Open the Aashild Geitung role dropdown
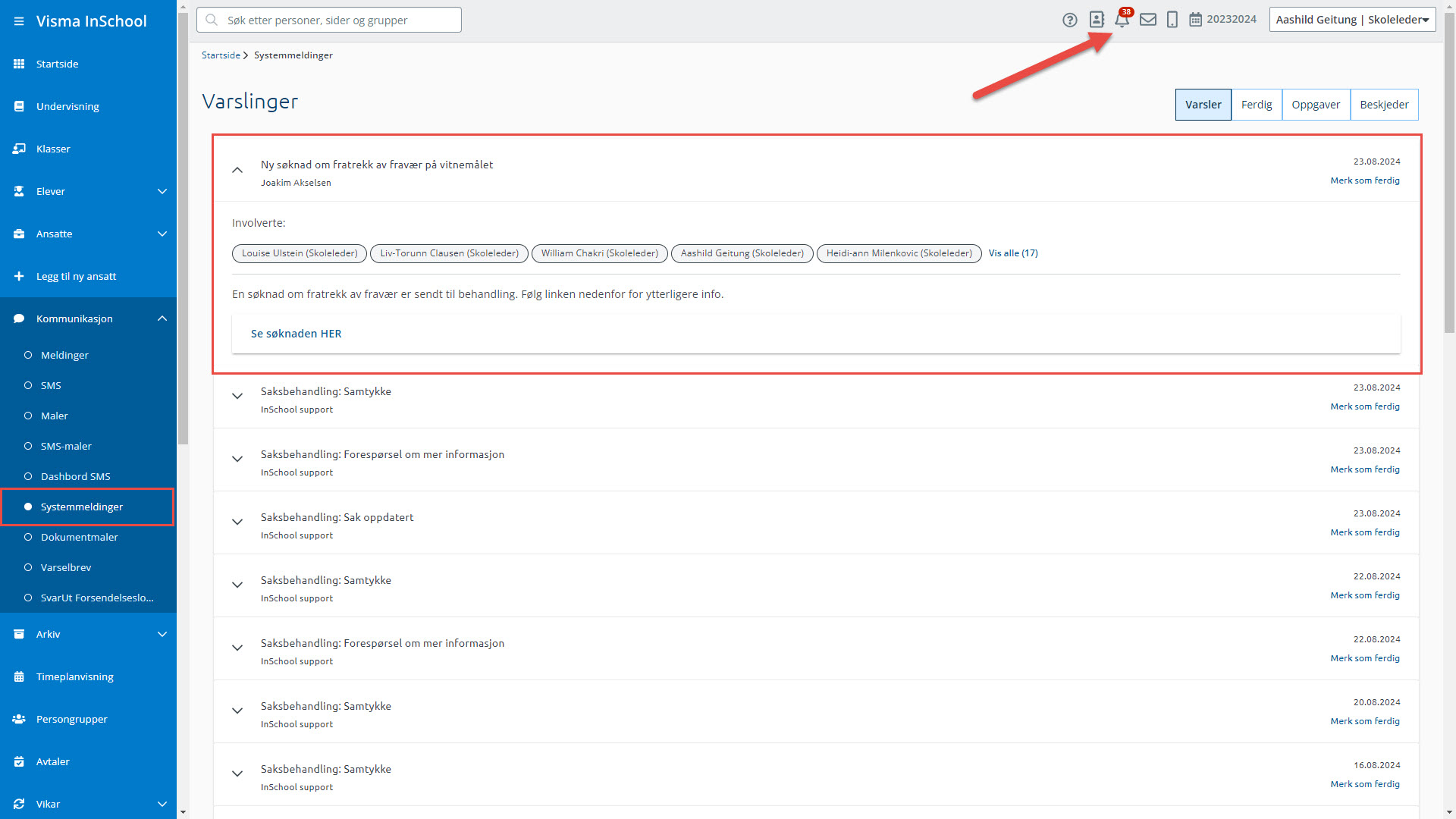The width and height of the screenshot is (1456, 819). (1352, 20)
